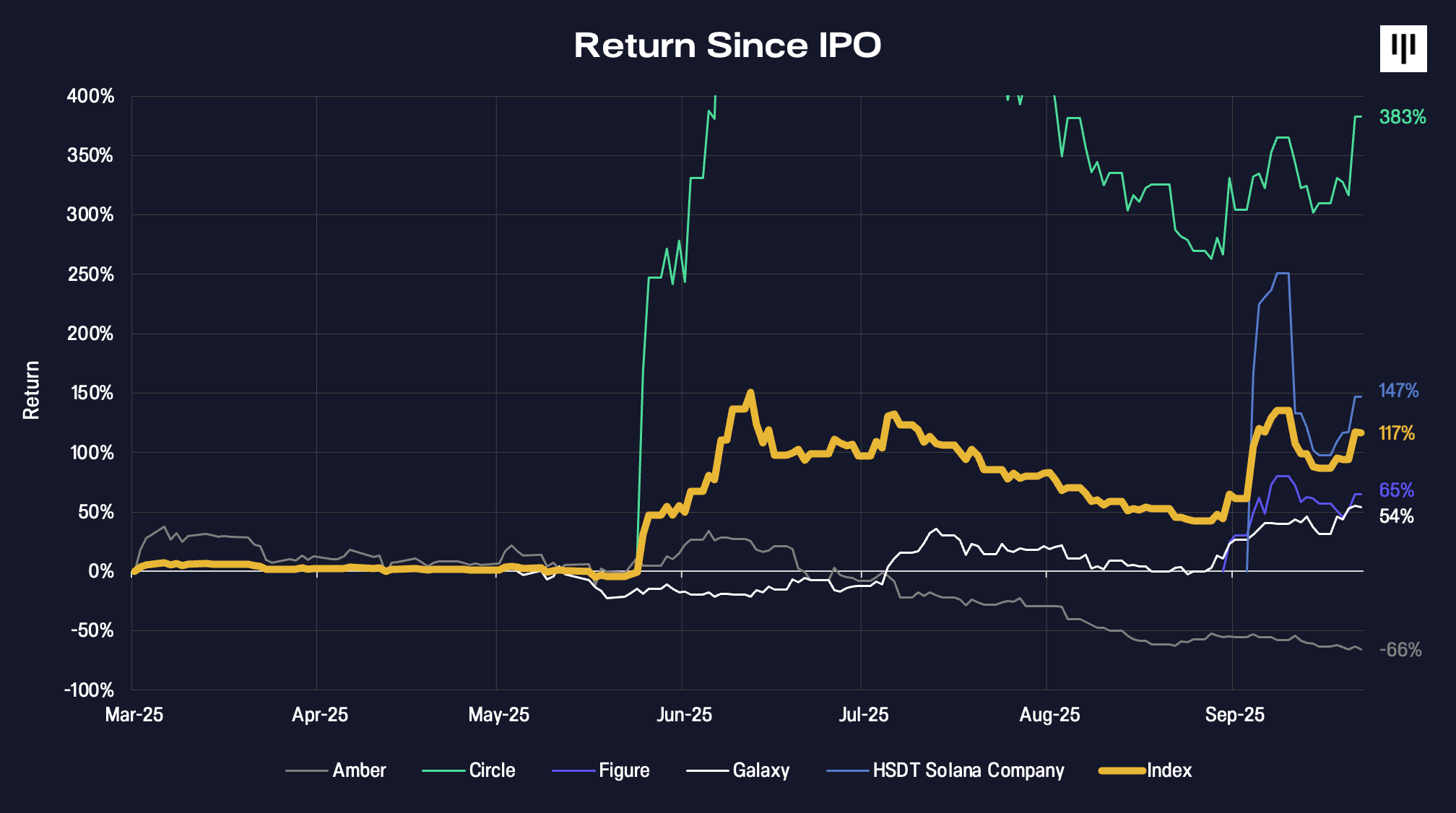The width and height of the screenshot is (1456, 813).
Task: Toggle the Amber legend entry
Action: pos(358,770)
